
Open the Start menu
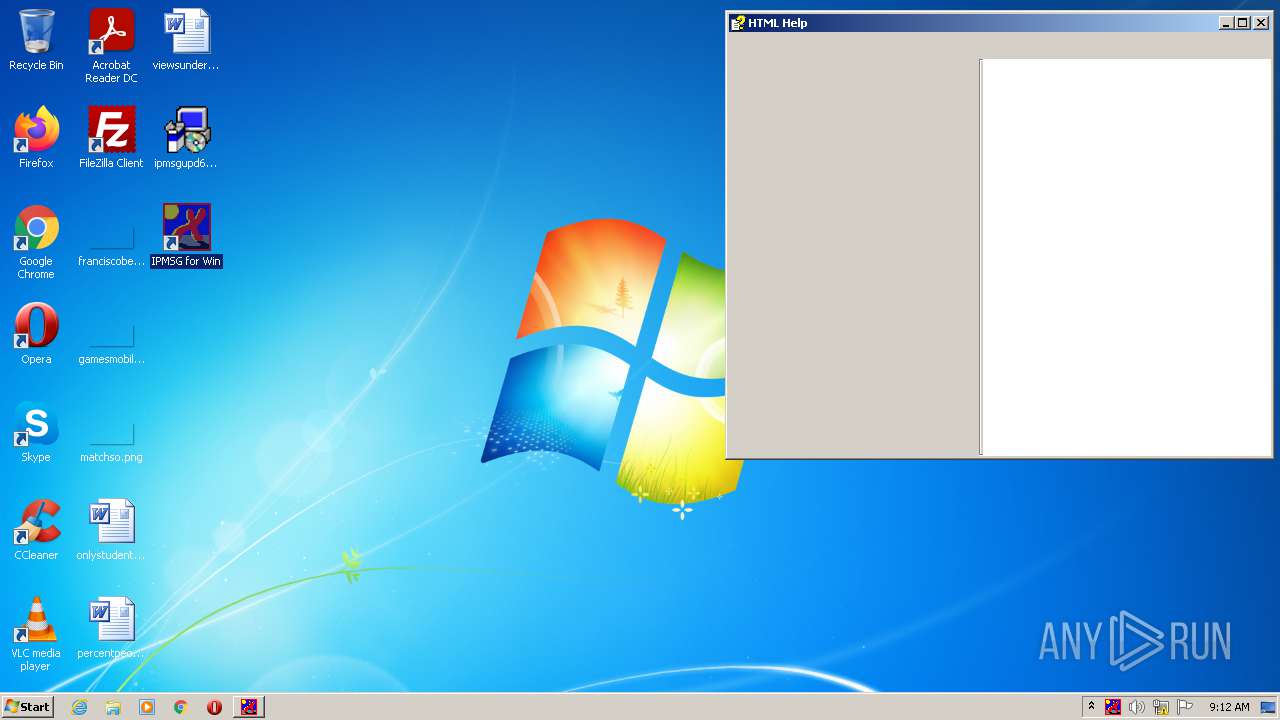(x=28, y=706)
